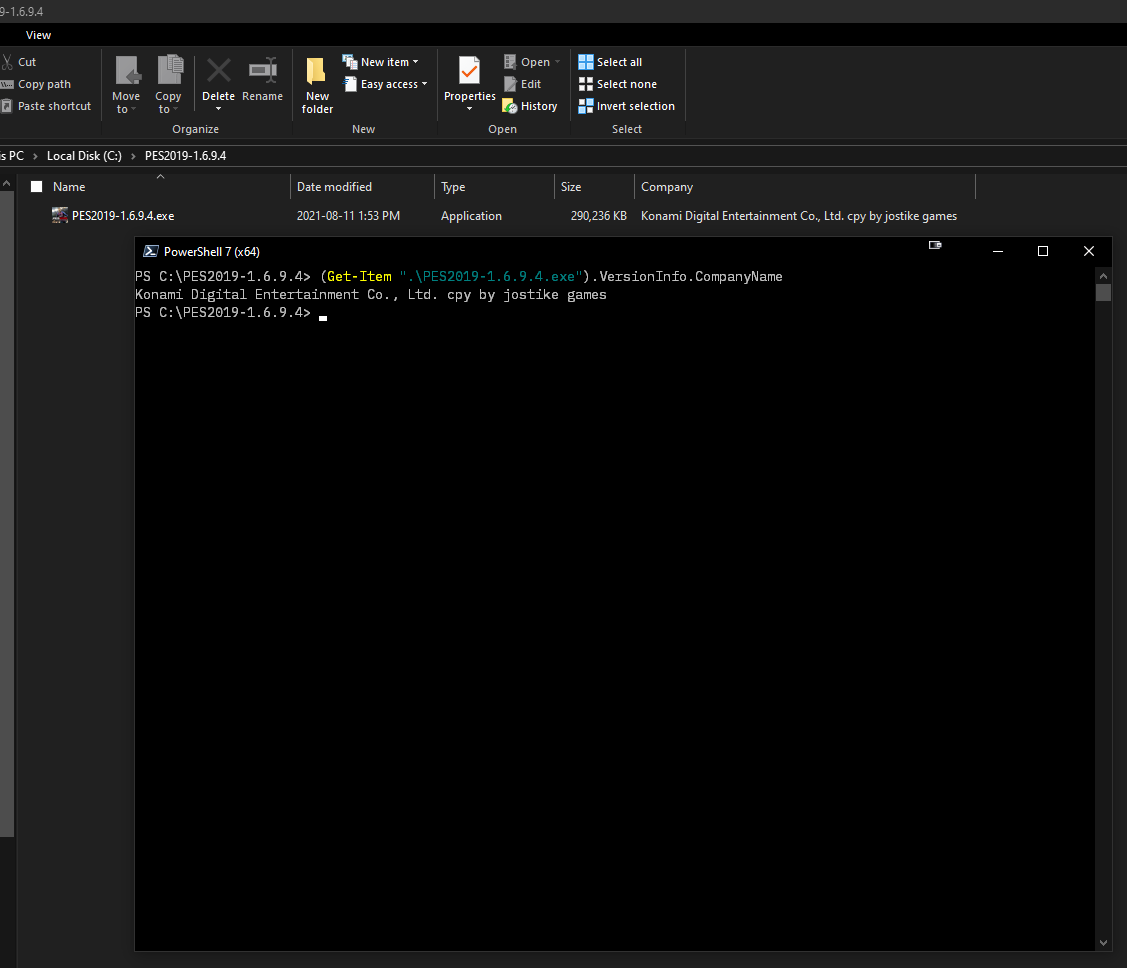
Task: Expand the Open button dropdown arrow
Action: [558, 63]
